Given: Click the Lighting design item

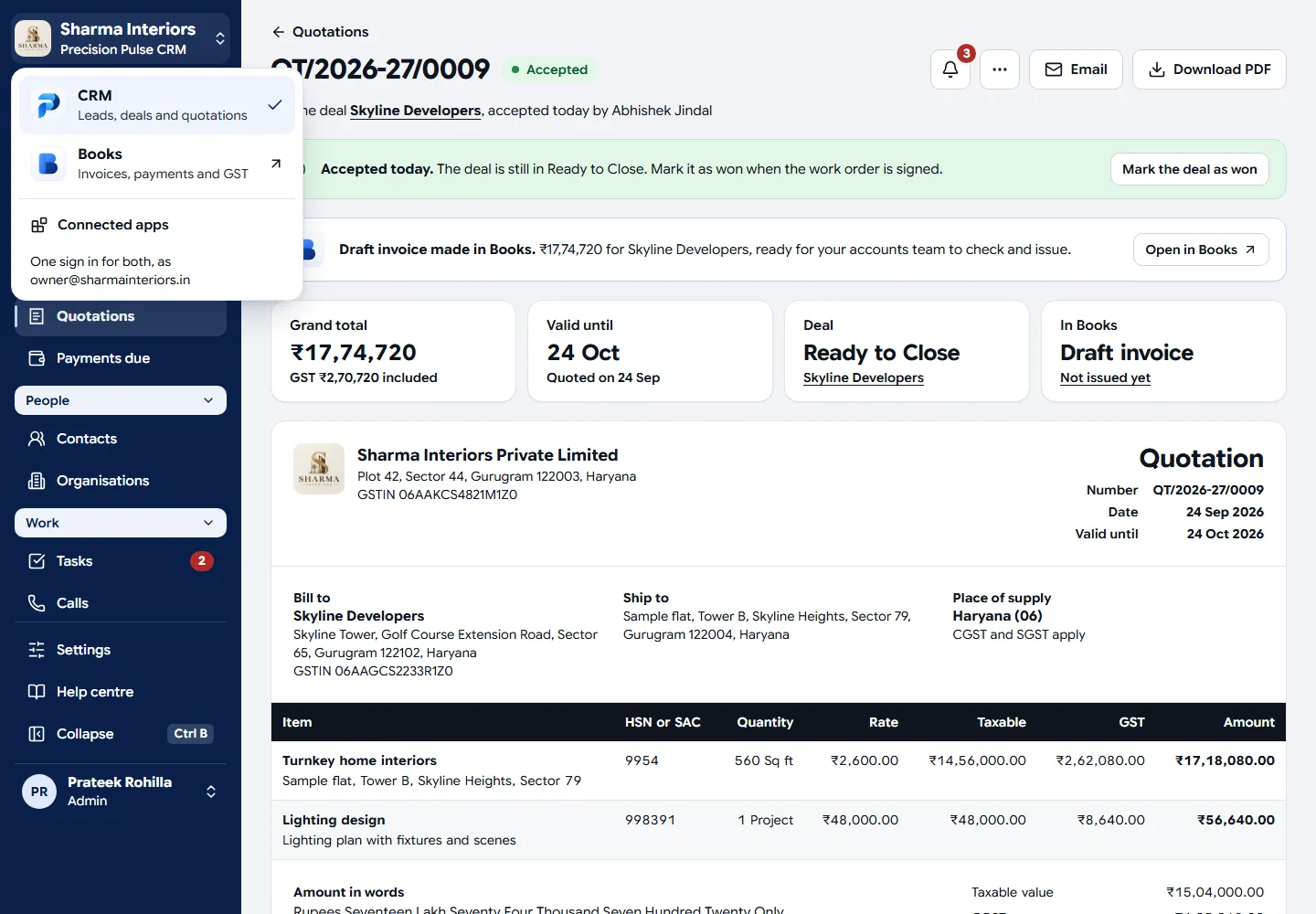Looking at the screenshot, I should 334,820.
